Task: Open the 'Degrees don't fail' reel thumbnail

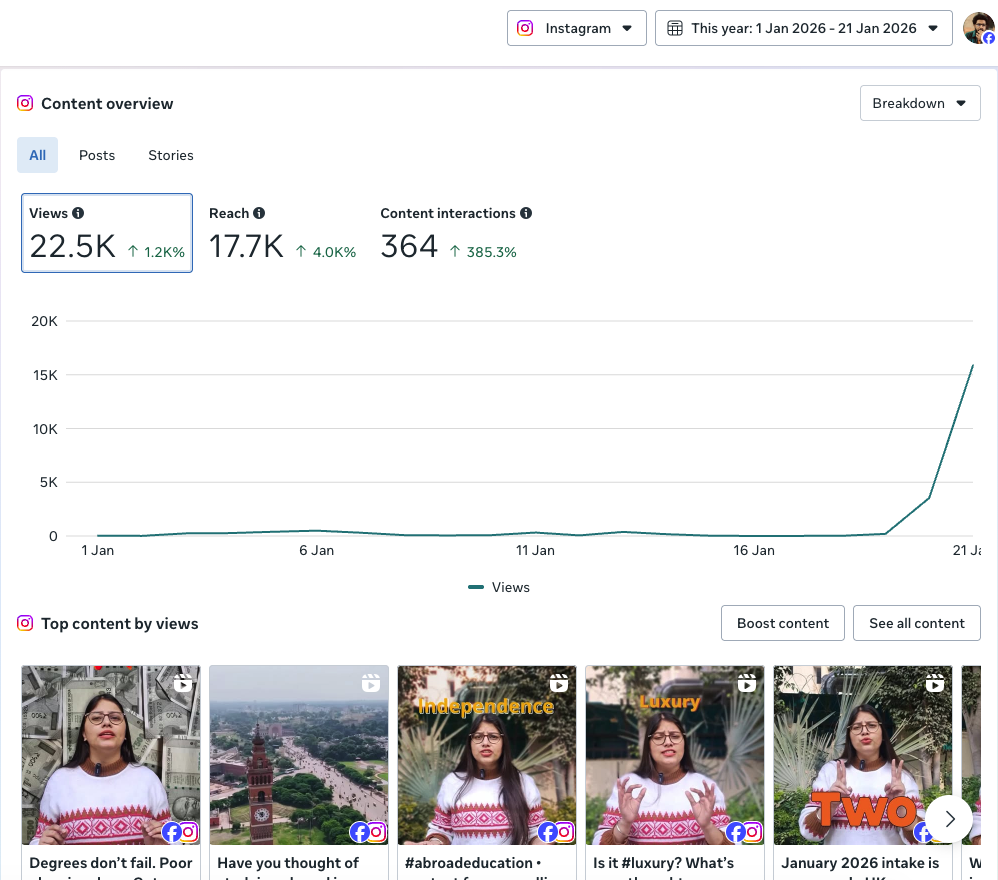Action: [x=111, y=755]
